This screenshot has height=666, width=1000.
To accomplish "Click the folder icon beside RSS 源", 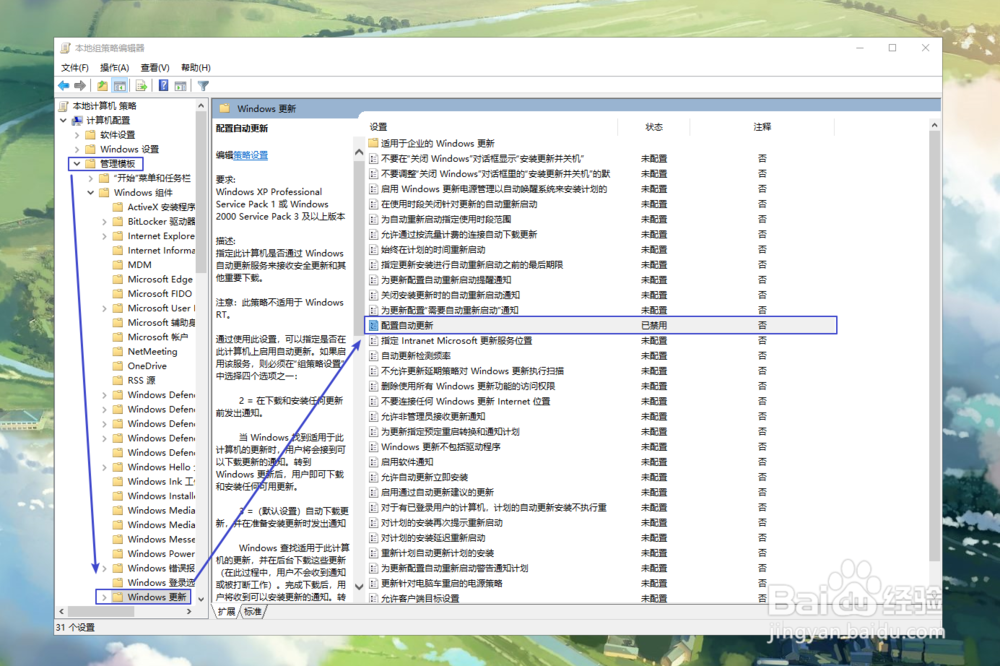I will (117, 380).
